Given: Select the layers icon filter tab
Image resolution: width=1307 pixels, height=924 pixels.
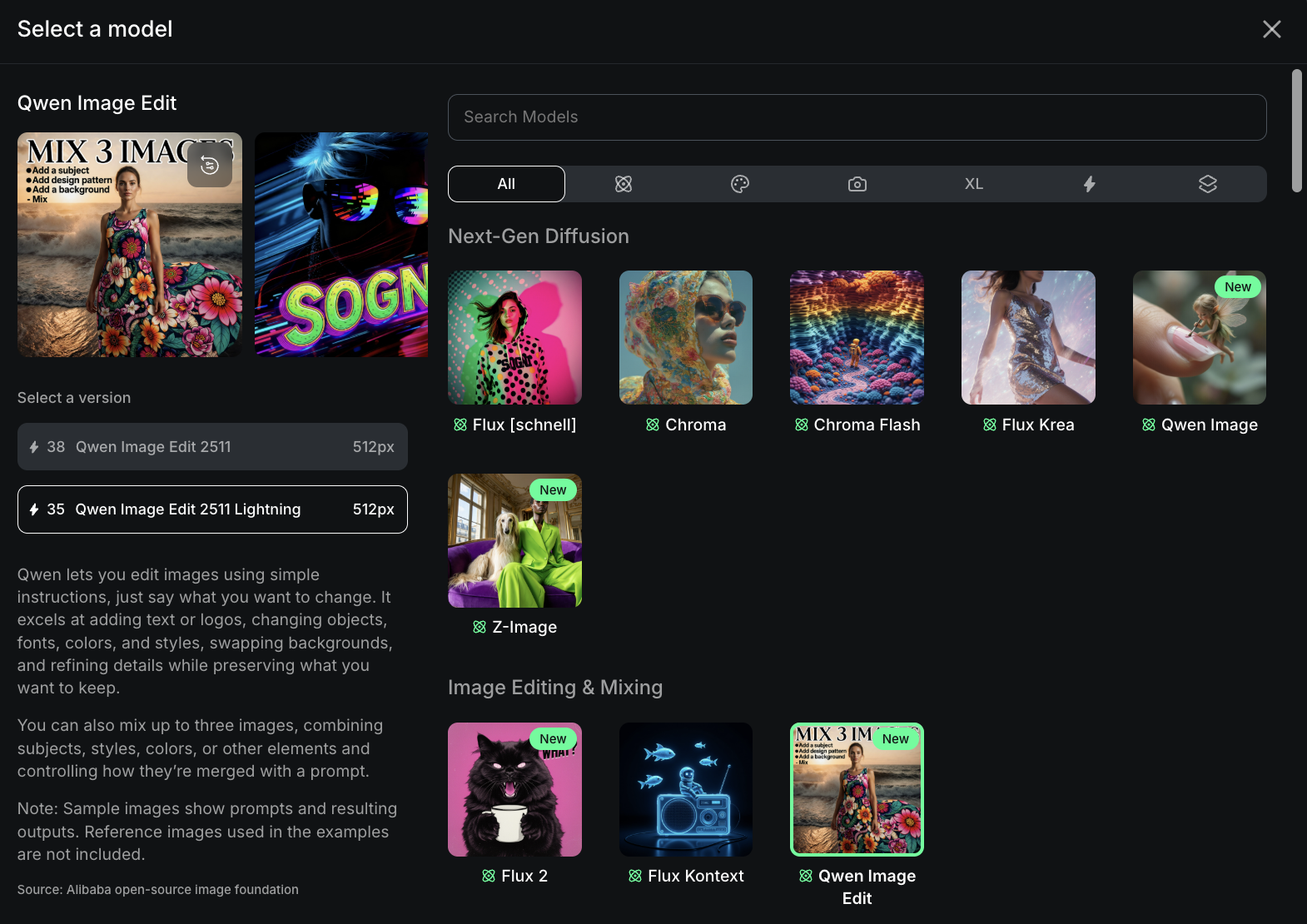Looking at the screenshot, I should [x=1207, y=184].
